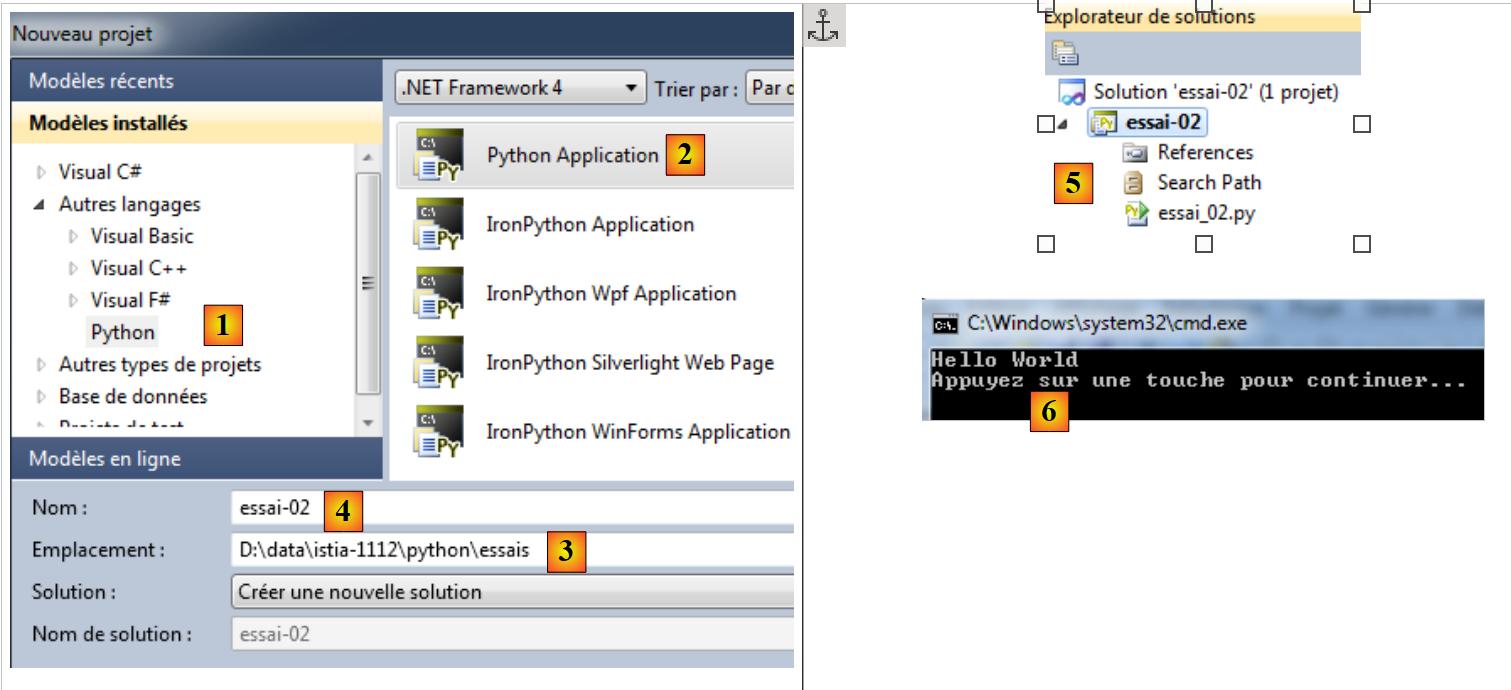Switch to the Modèles récents section
The width and height of the screenshot is (1511, 690).
coord(101,81)
